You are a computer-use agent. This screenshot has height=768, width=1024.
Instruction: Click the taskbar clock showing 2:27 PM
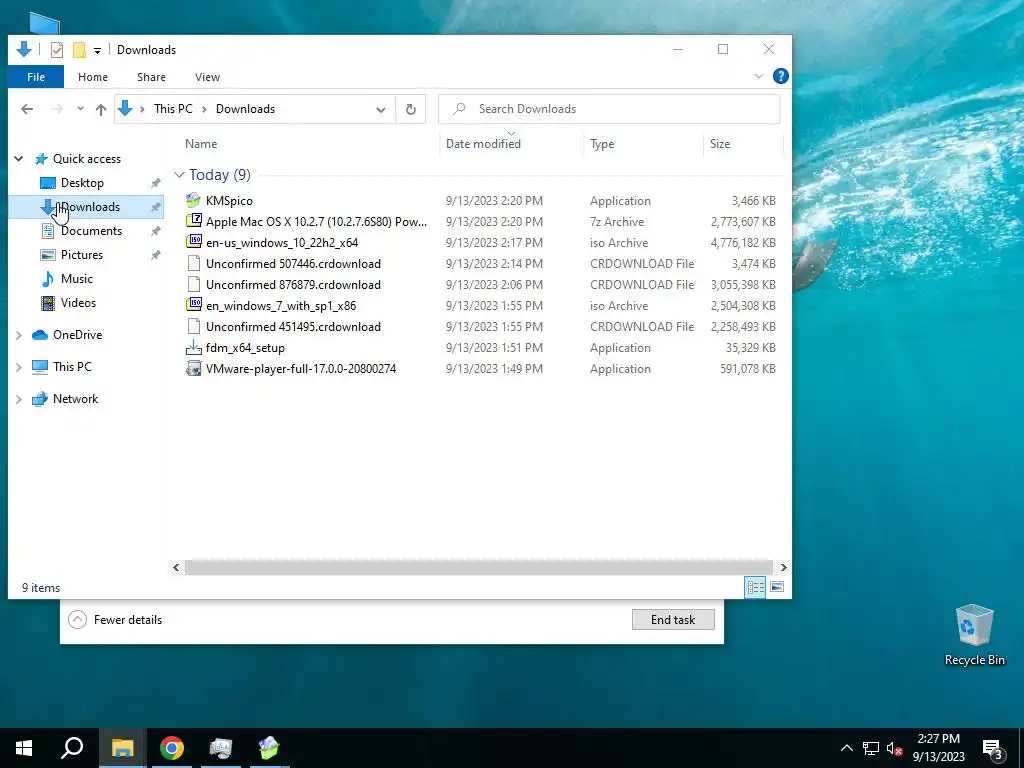click(938, 748)
